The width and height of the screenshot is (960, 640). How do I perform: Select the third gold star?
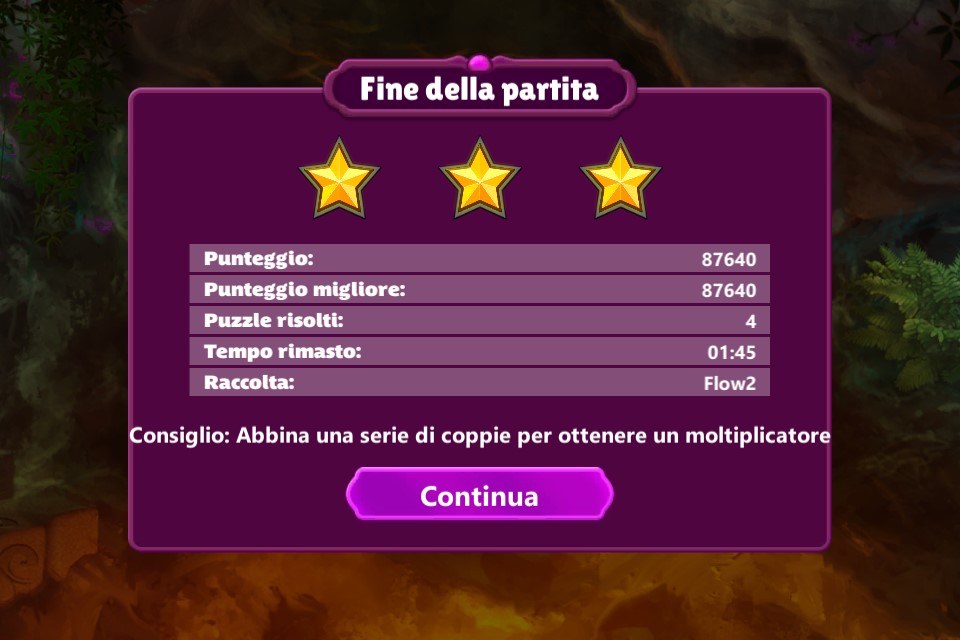click(620, 179)
